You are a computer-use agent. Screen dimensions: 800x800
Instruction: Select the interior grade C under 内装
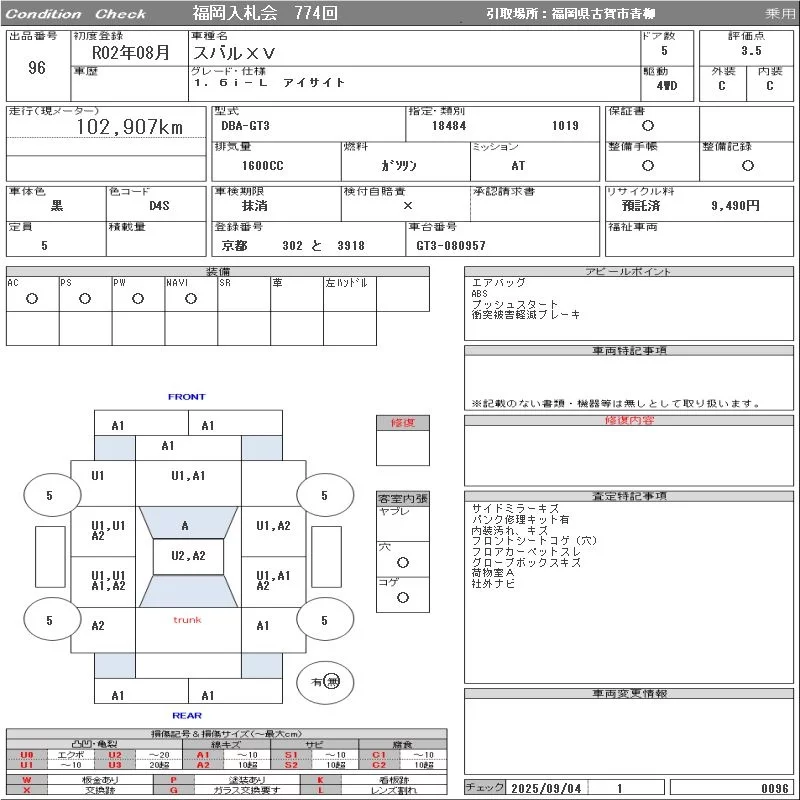tap(769, 86)
